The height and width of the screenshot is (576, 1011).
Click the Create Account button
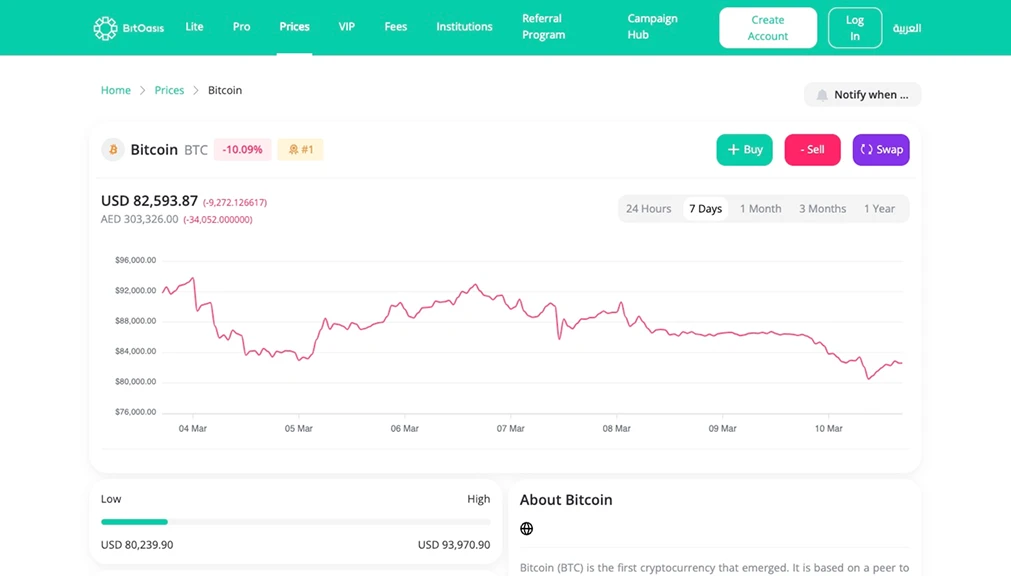coord(768,28)
